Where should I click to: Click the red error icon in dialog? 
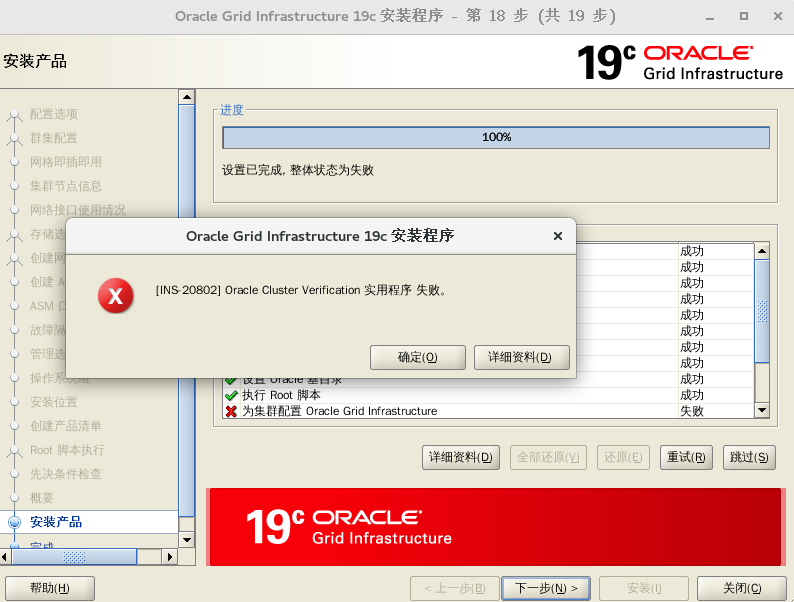click(x=116, y=295)
